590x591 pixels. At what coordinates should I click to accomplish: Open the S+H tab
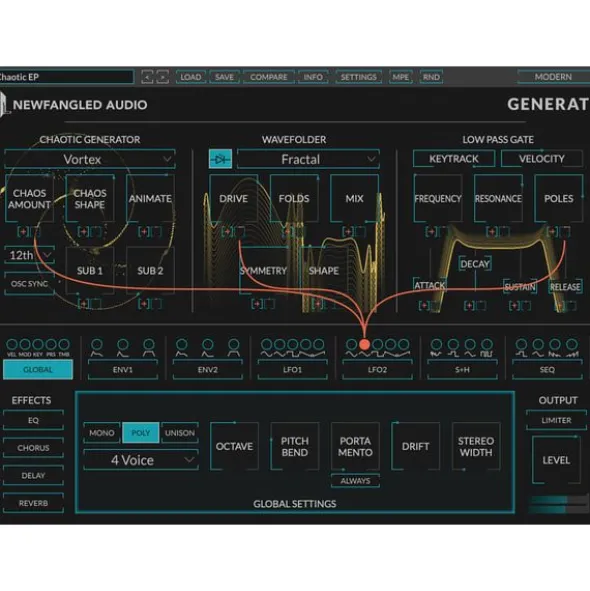coord(462,369)
